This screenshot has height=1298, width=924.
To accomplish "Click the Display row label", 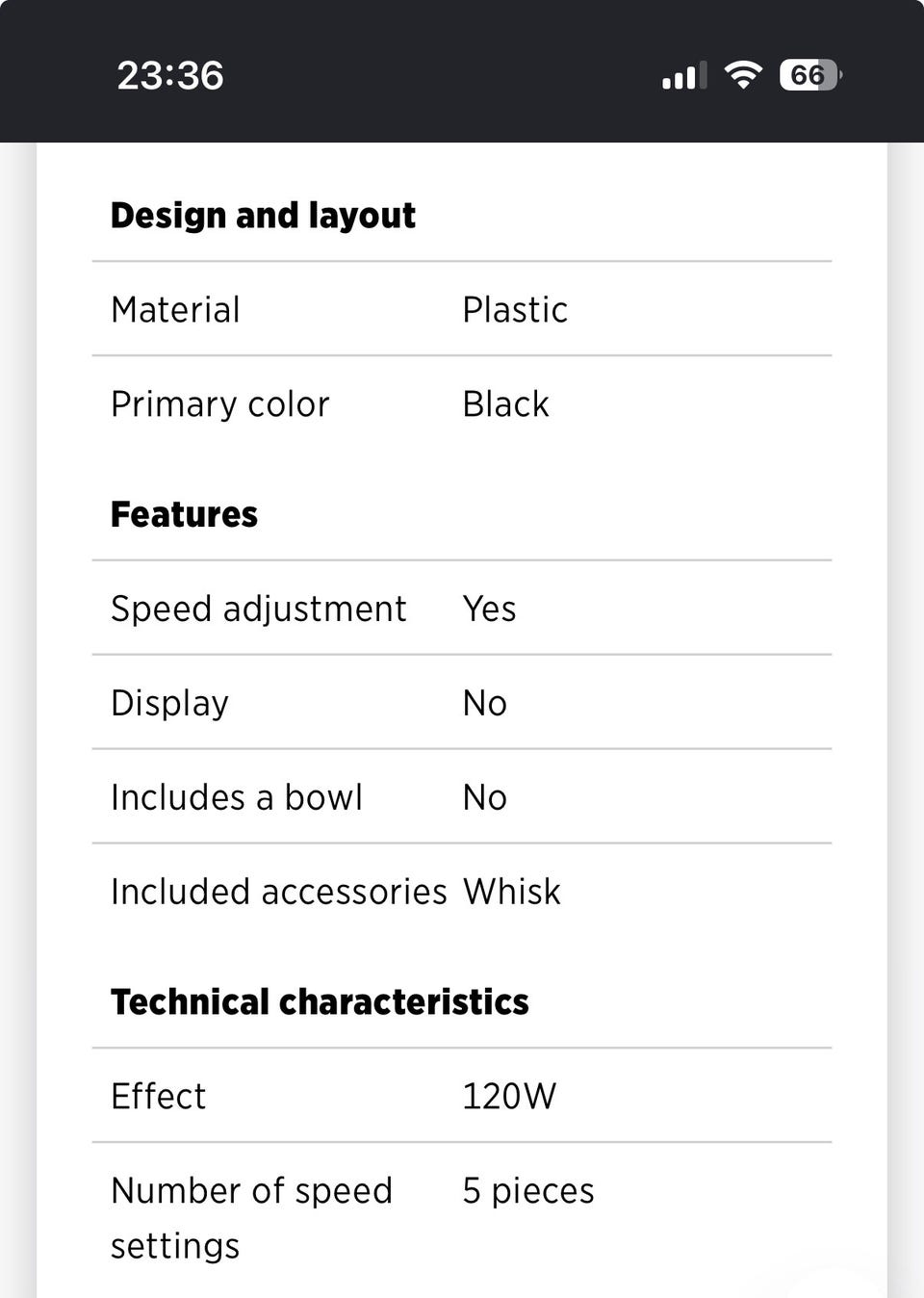I will [x=169, y=703].
